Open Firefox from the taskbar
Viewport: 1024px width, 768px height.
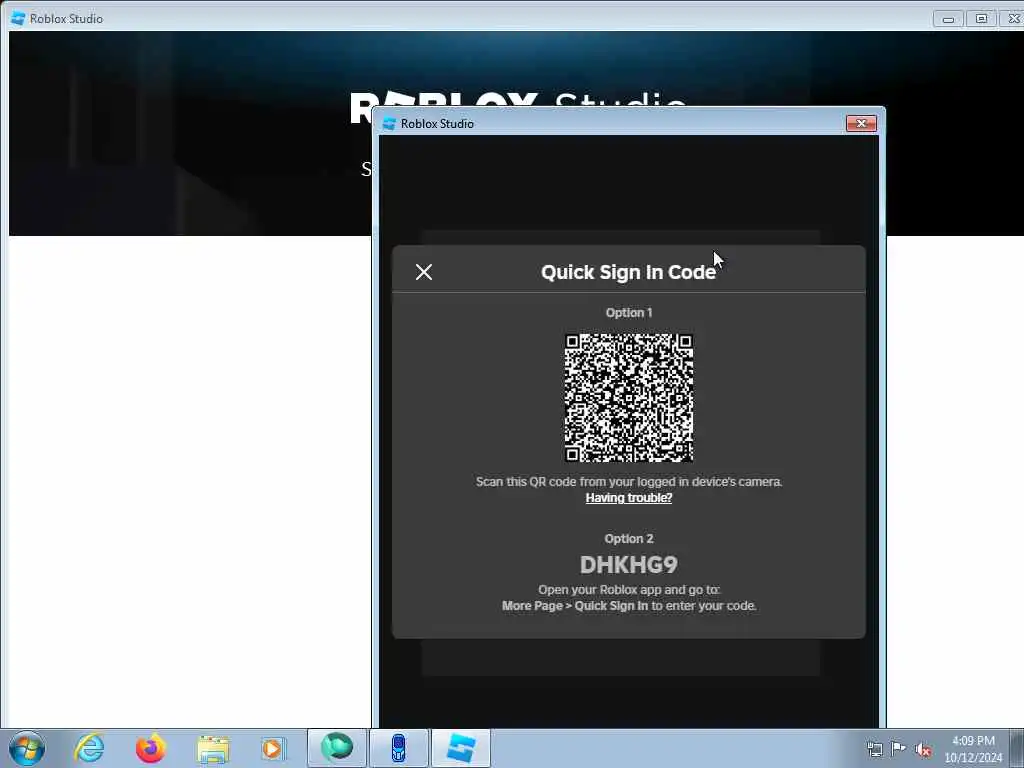pos(150,748)
